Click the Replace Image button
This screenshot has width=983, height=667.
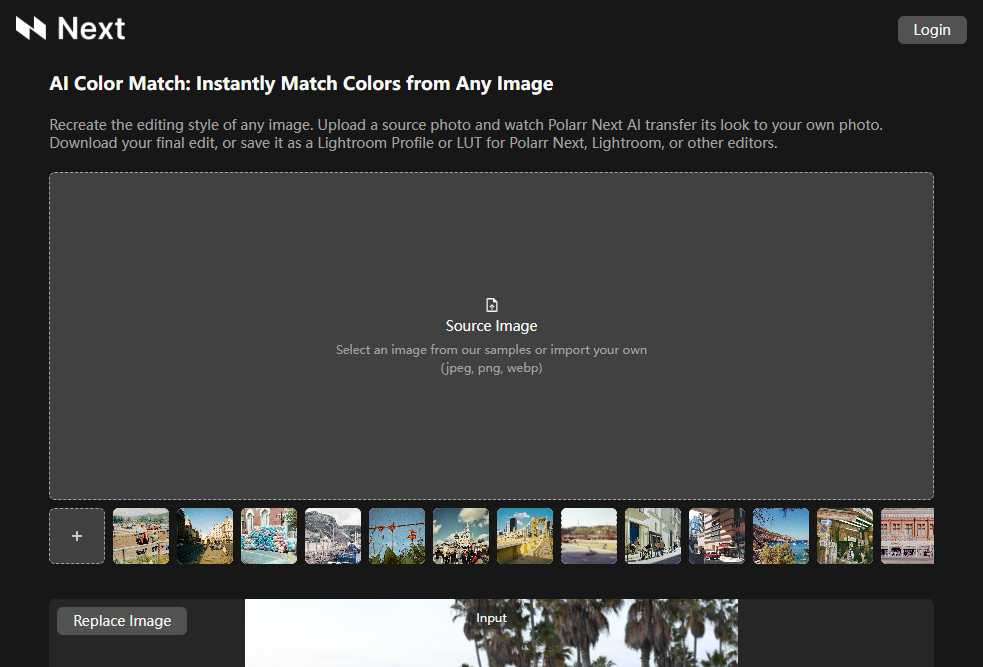[121, 621]
